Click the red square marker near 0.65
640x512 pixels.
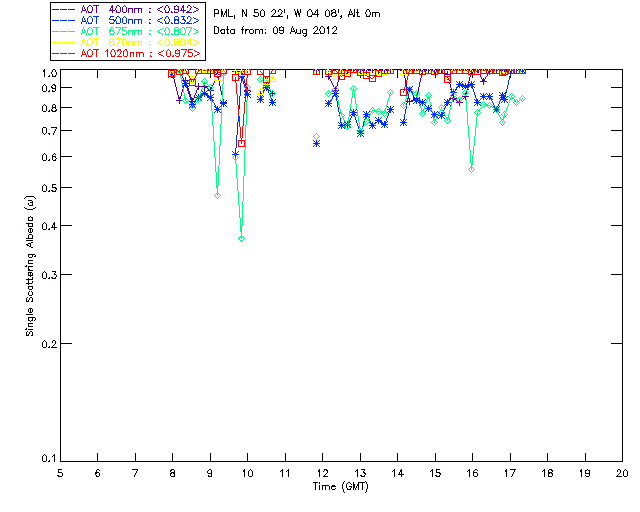242,143
